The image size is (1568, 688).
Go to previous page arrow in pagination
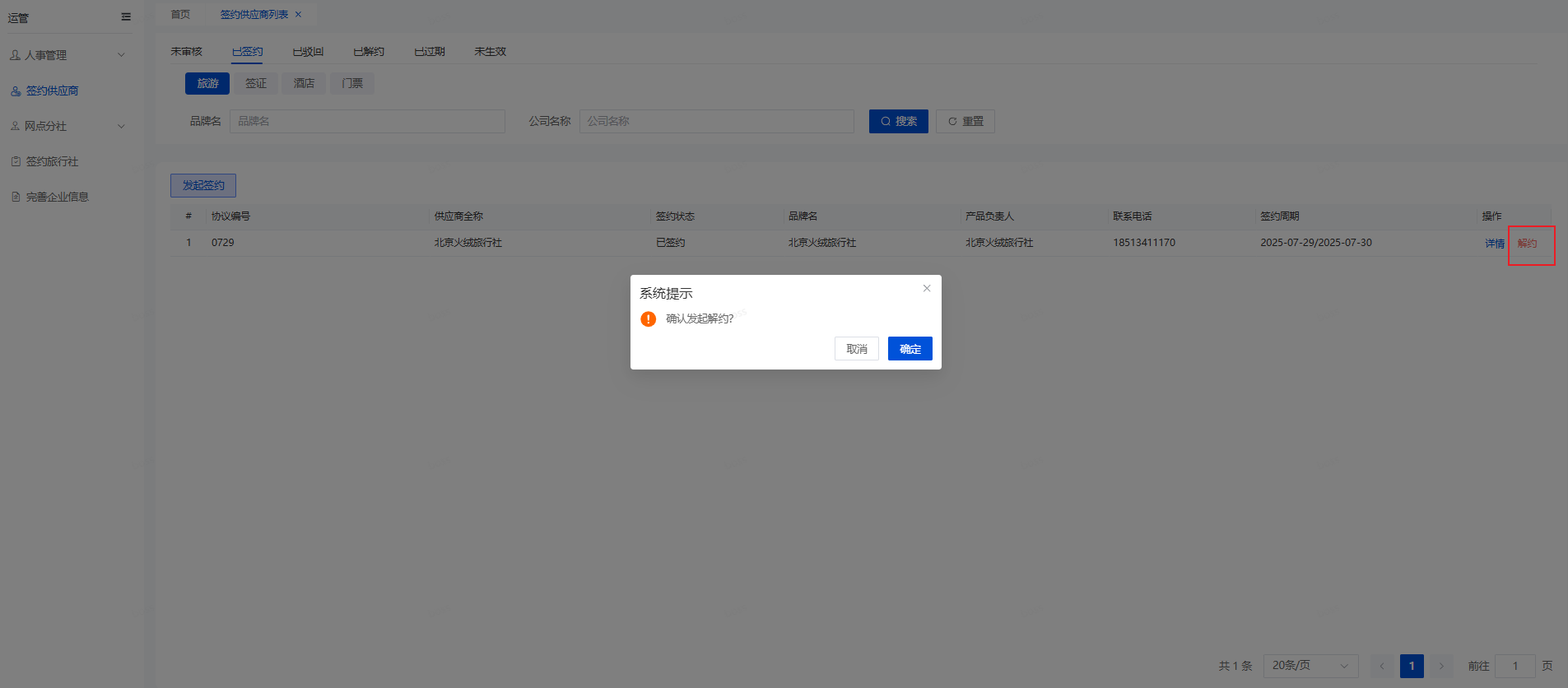(1382, 666)
